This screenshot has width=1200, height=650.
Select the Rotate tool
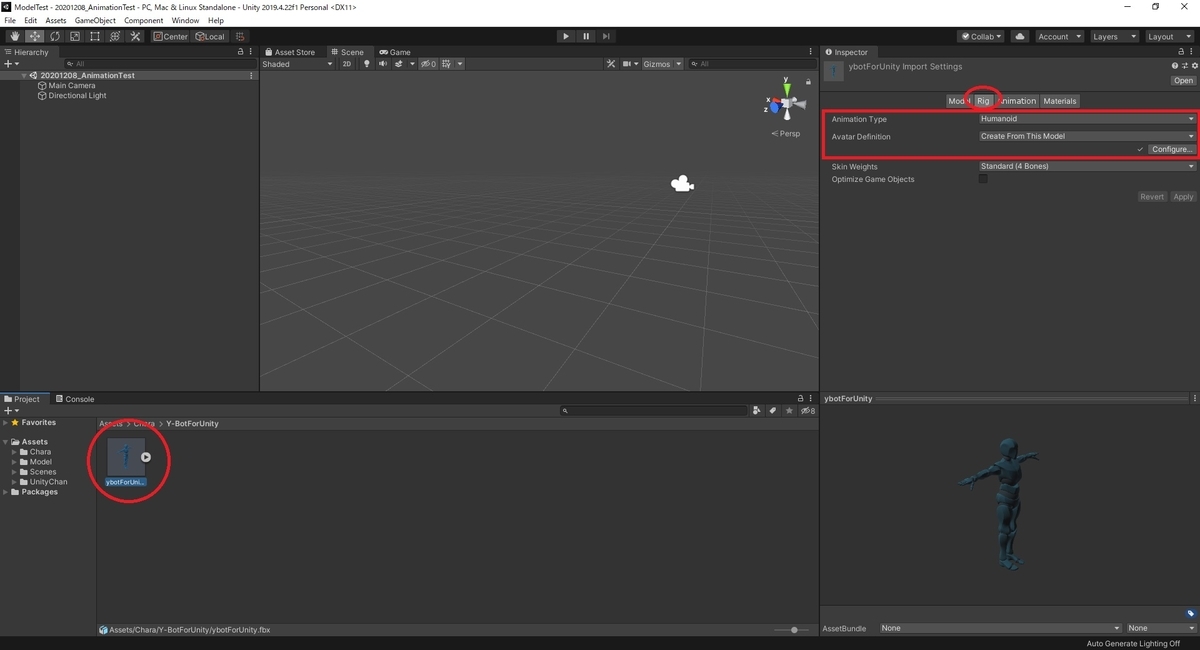pos(54,36)
